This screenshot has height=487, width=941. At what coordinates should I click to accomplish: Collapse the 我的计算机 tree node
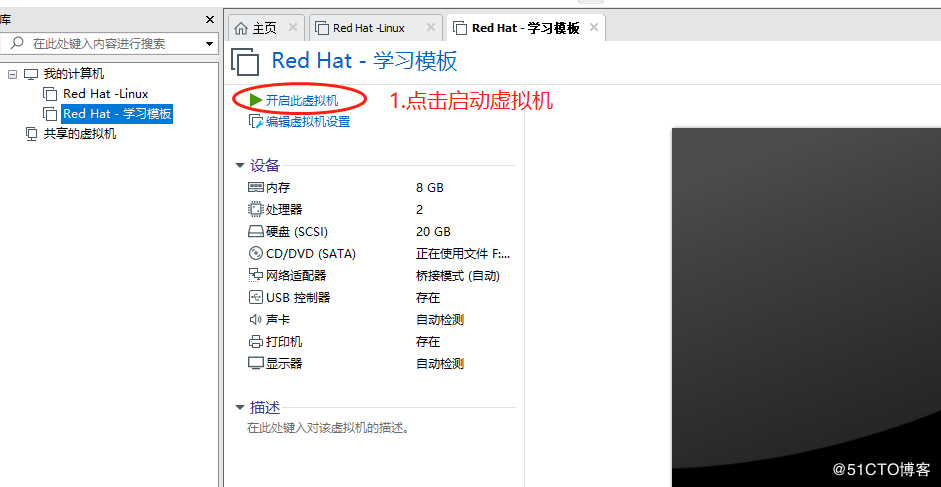coord(13,74)
